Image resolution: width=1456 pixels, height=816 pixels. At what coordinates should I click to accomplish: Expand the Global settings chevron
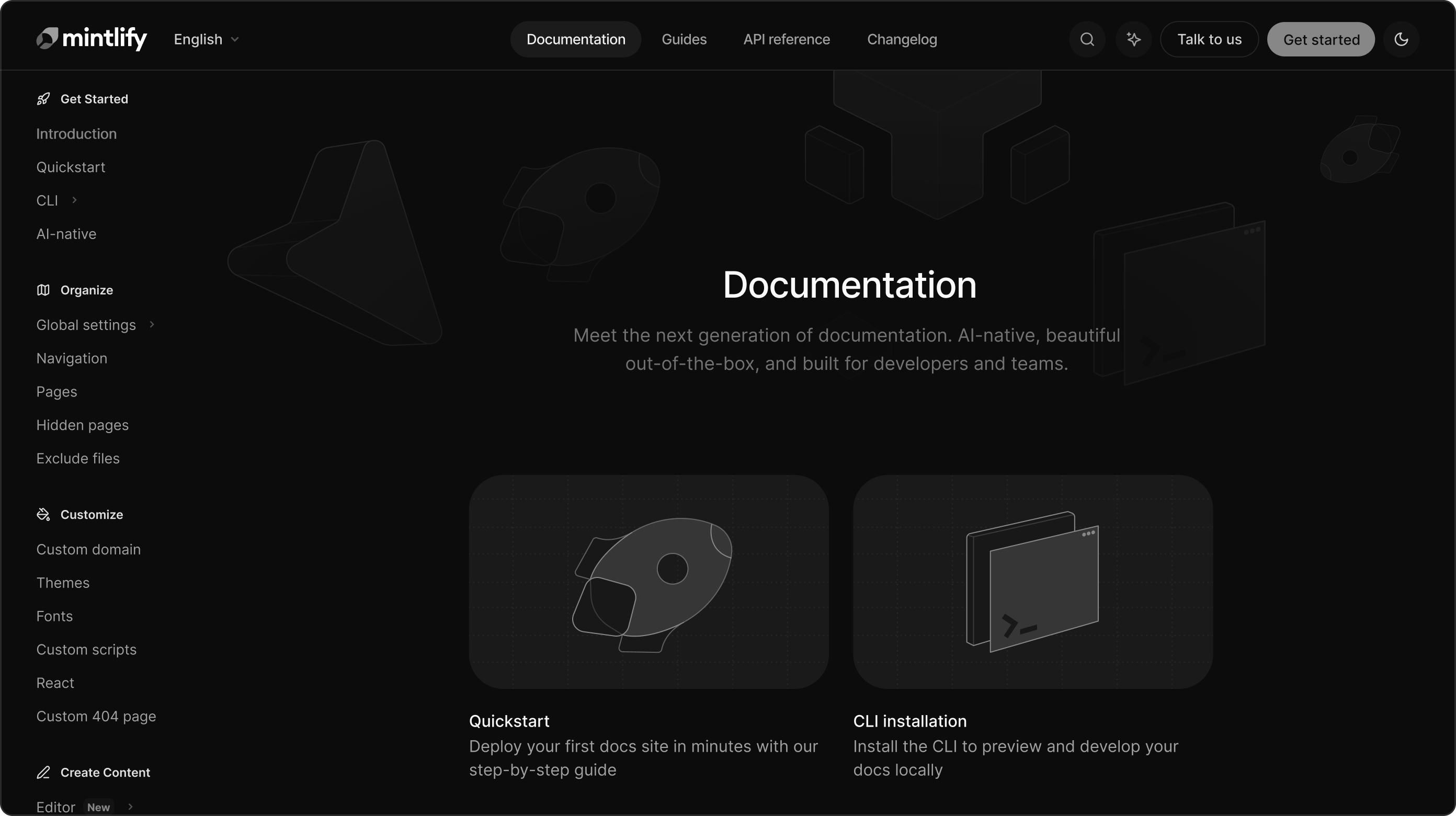point(152,325)
